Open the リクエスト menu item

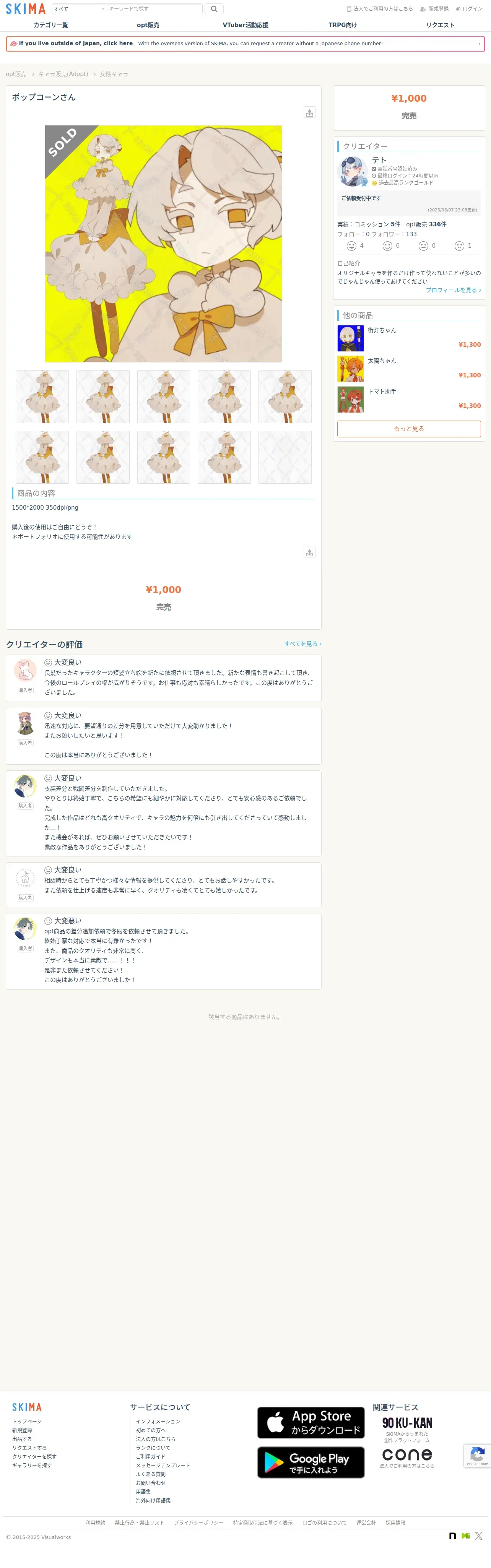(440, 25)
